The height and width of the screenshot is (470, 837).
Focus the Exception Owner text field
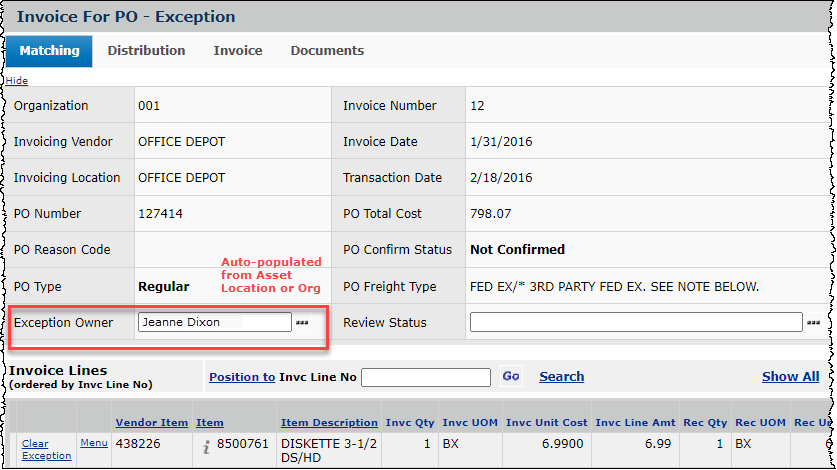pyautogui.click(x=214, y=322)
